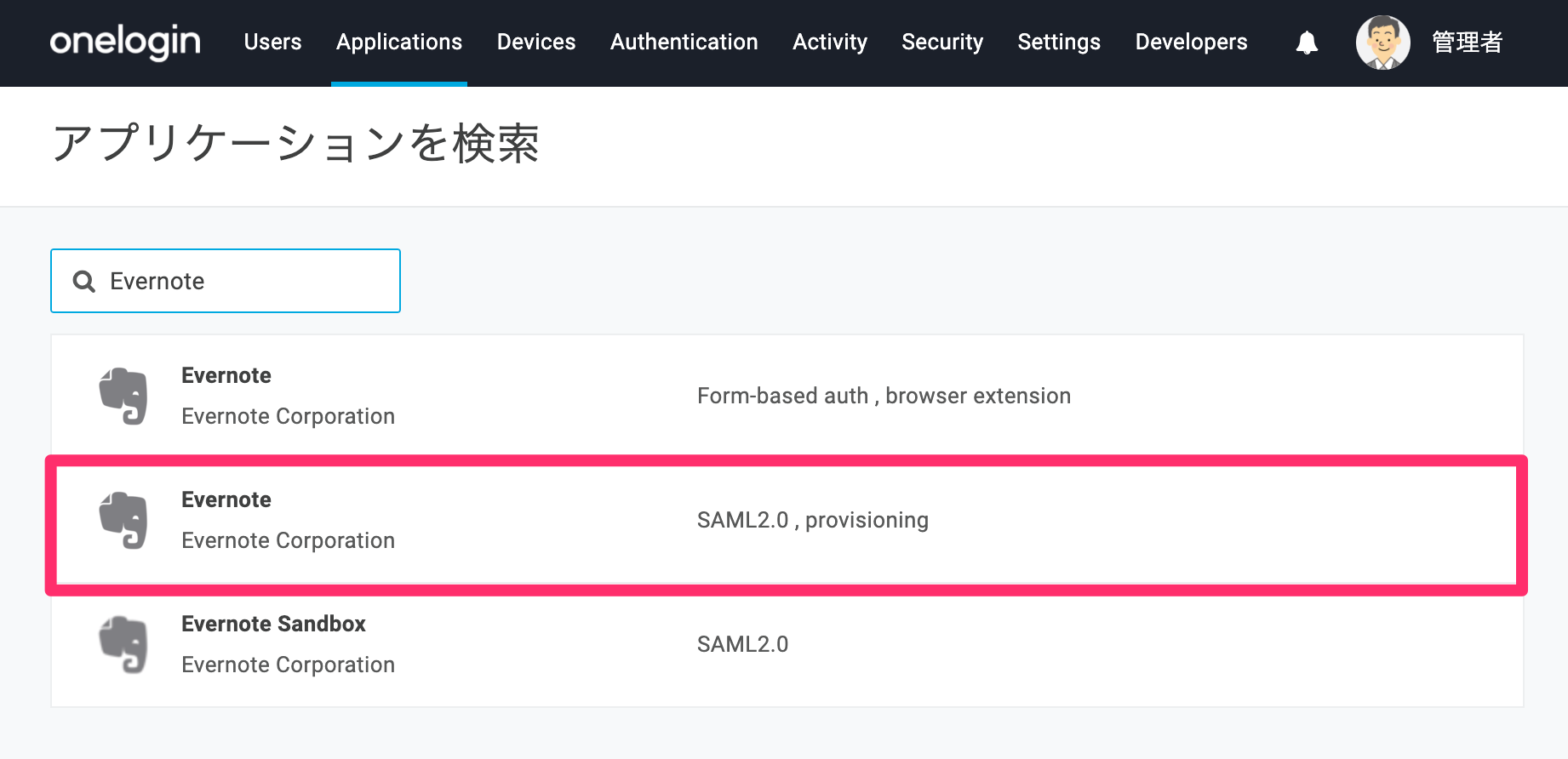Screen dimensions: 1568x759
Task: Open the Applications menu
Action: pos(399,42)
